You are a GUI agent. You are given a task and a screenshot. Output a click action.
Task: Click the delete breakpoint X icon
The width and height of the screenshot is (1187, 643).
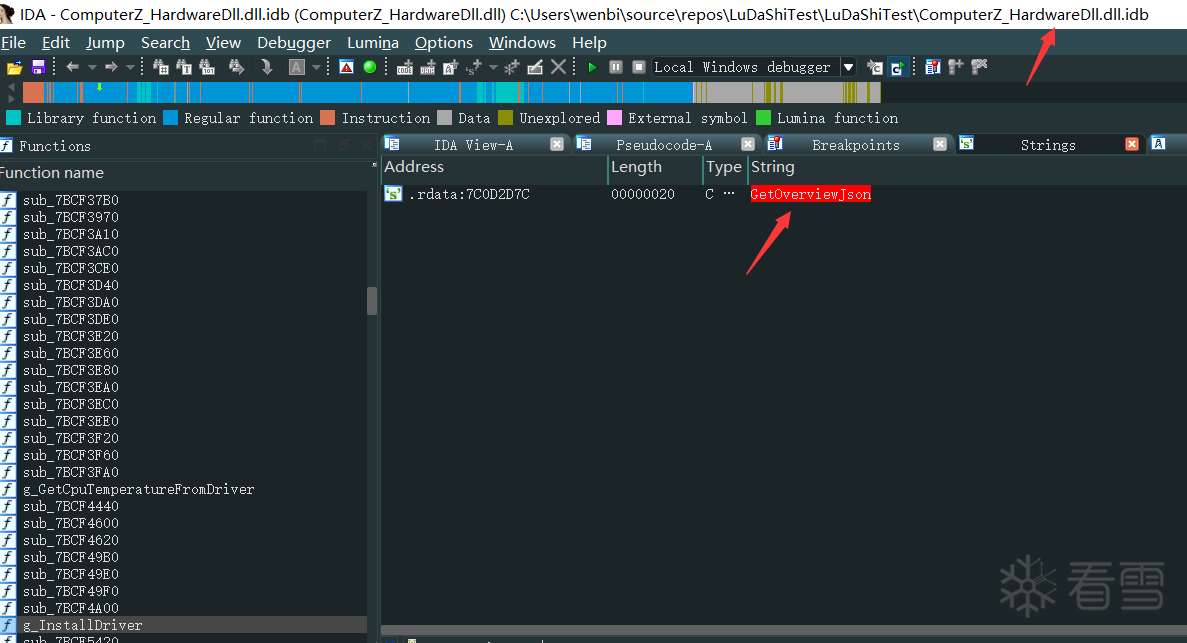click(980, 67)
